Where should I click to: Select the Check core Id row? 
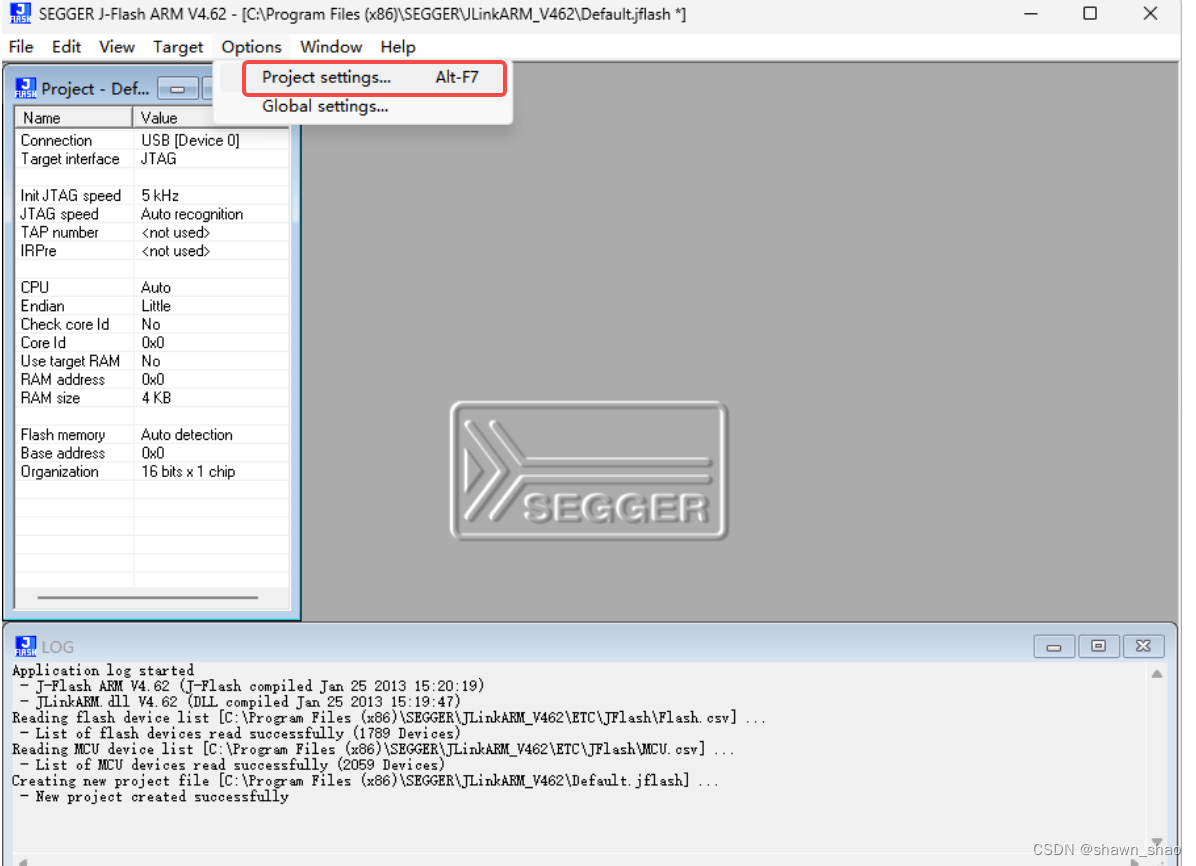click(152, 324)
